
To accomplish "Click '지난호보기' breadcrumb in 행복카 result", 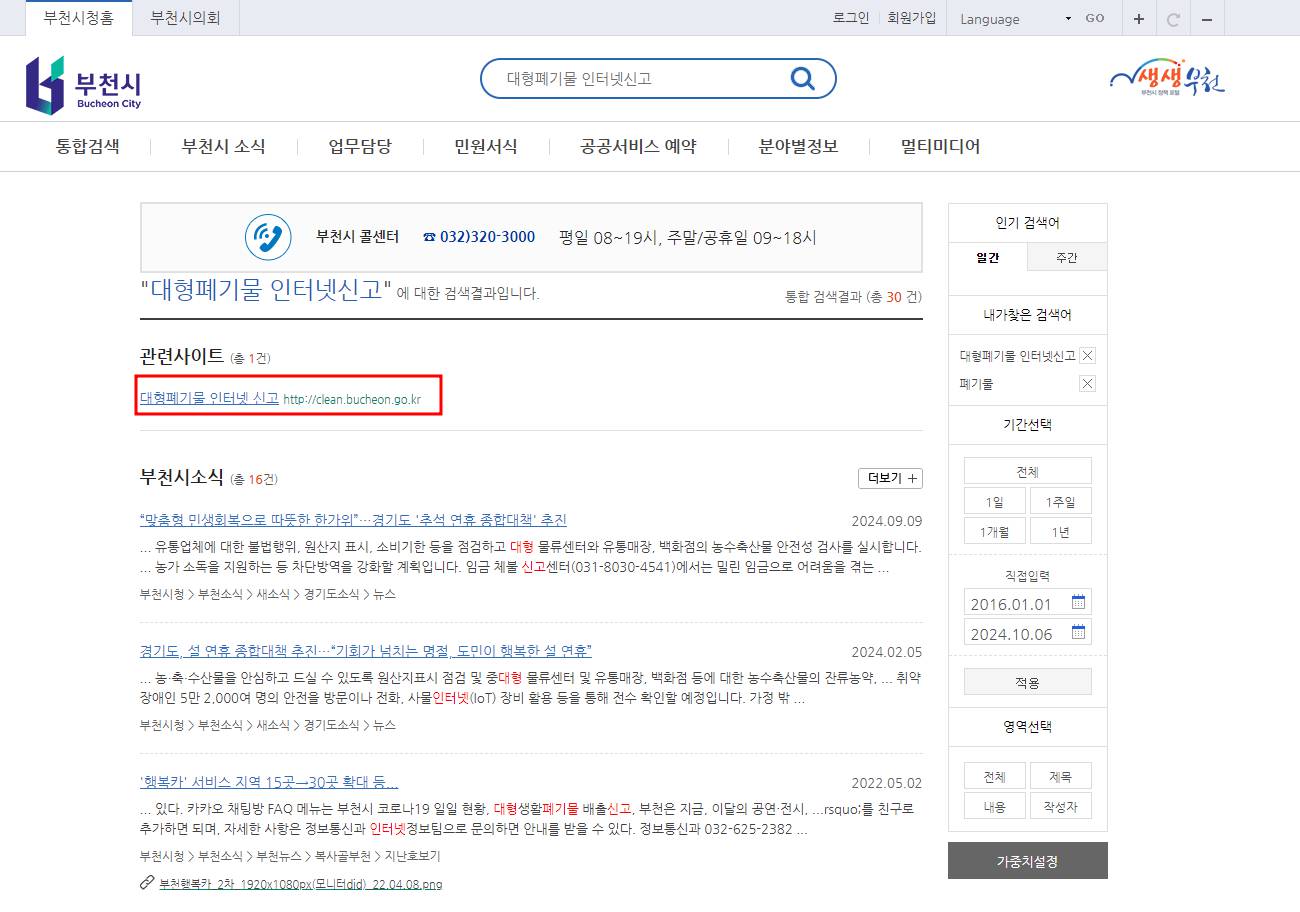I will [412, 856].
